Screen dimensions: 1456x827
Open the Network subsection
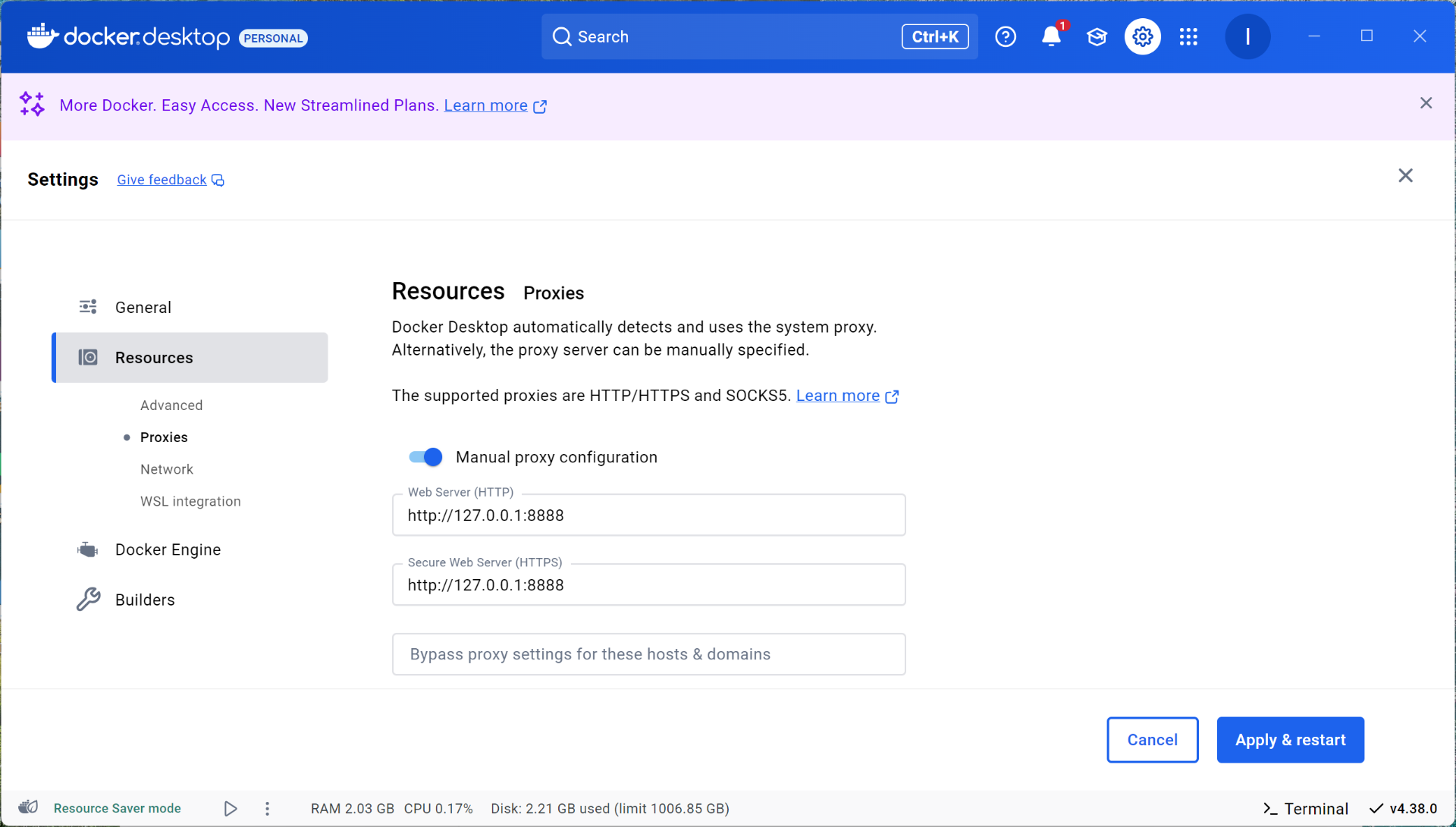(x=167, y=469)
